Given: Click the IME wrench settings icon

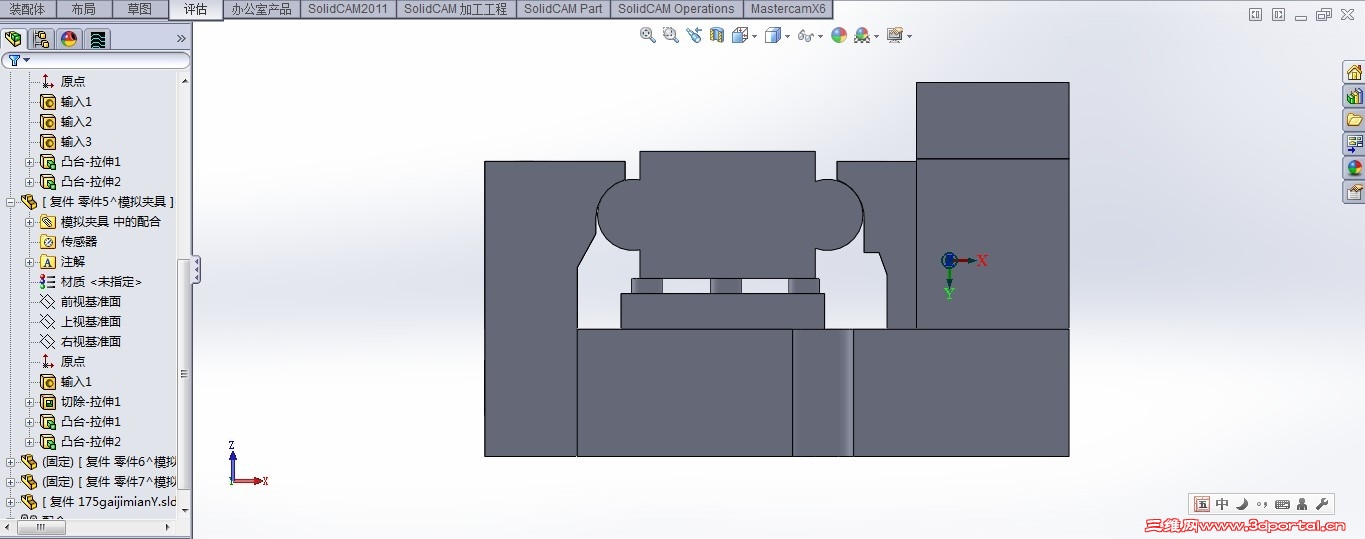Looking at the screenshot, I should 1322,504.
